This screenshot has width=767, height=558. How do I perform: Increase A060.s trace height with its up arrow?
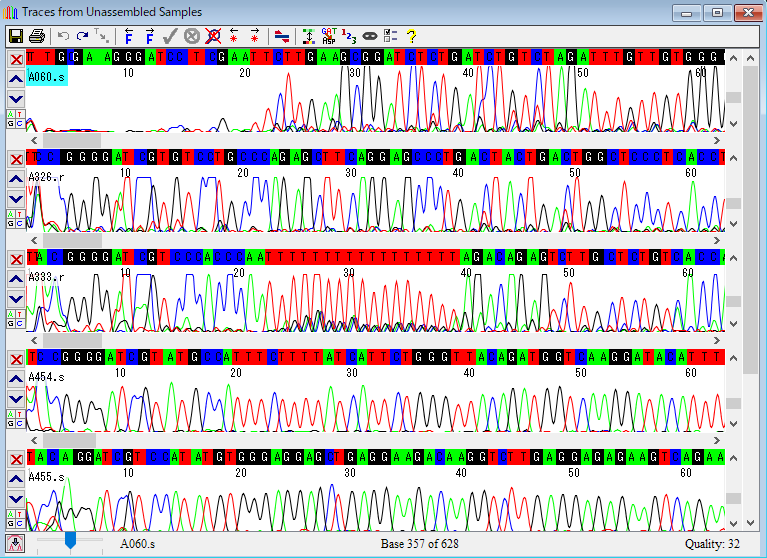pyautogui.click(x=733, y=58)
